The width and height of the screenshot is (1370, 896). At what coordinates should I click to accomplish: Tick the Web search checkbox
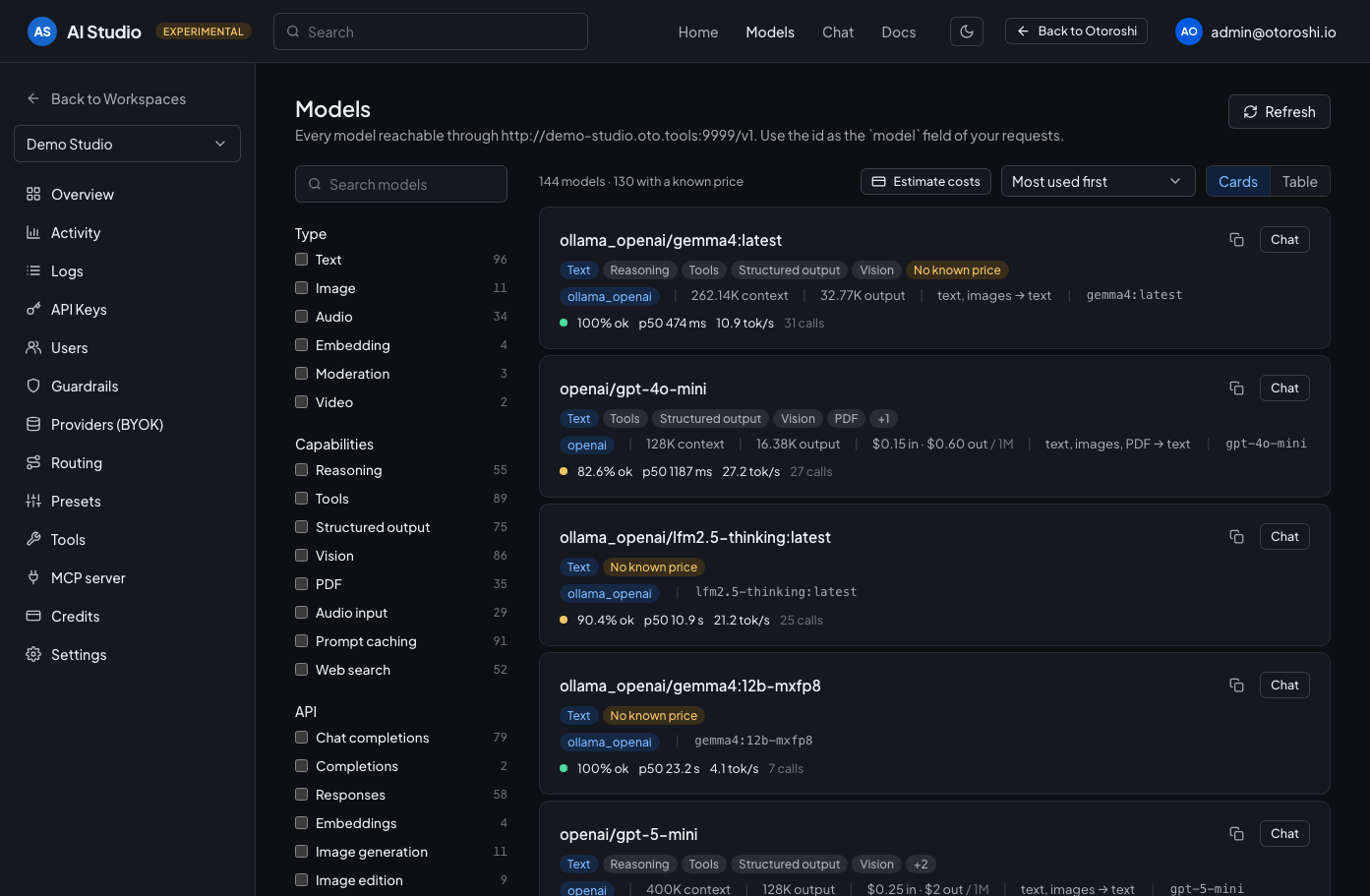pos(302,670)
